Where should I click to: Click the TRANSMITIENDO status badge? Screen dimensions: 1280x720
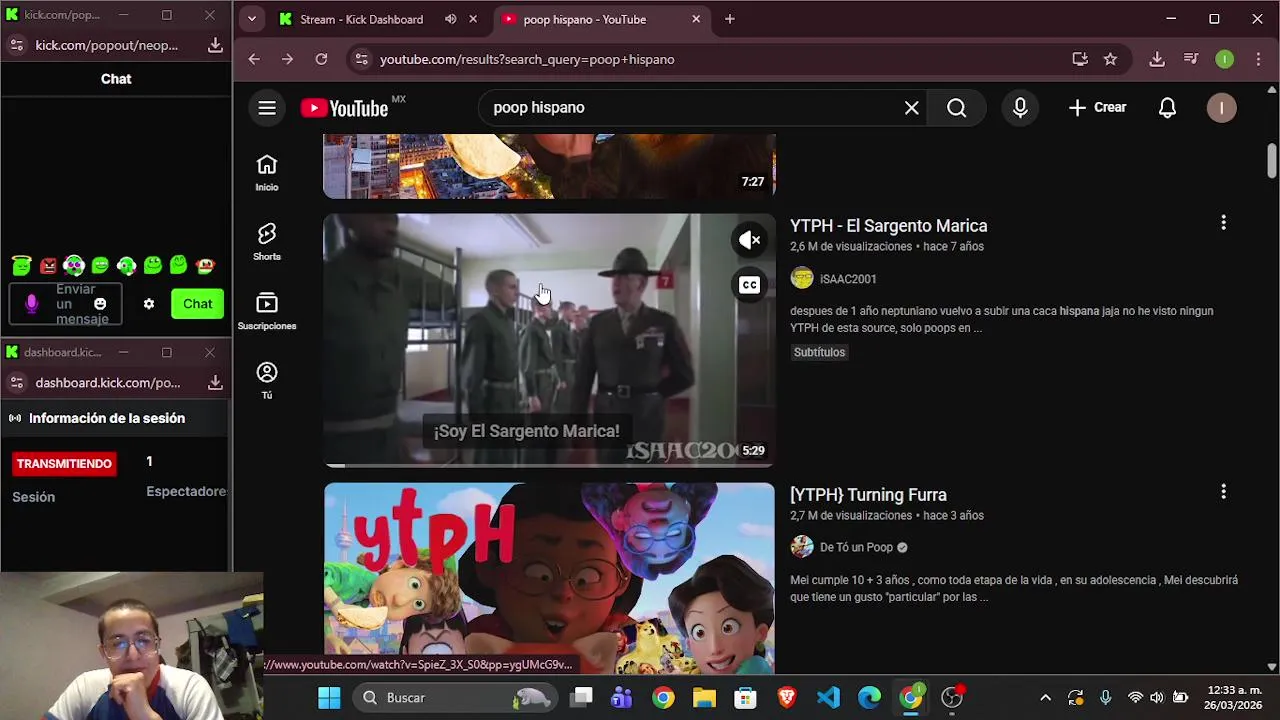tap(64, 464)
